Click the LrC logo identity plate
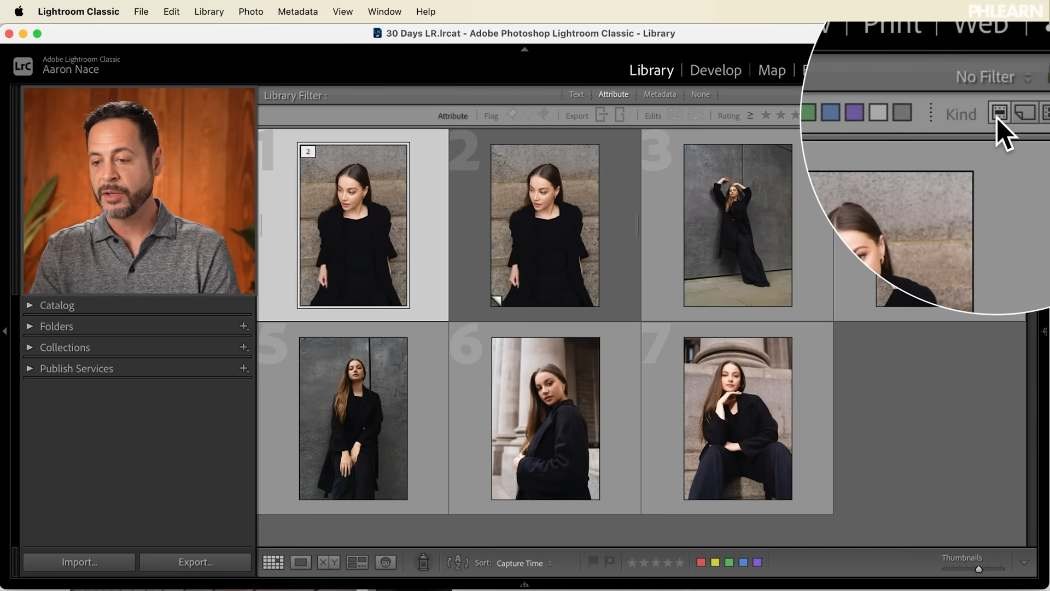1050x591 pixels. (23, 66)
